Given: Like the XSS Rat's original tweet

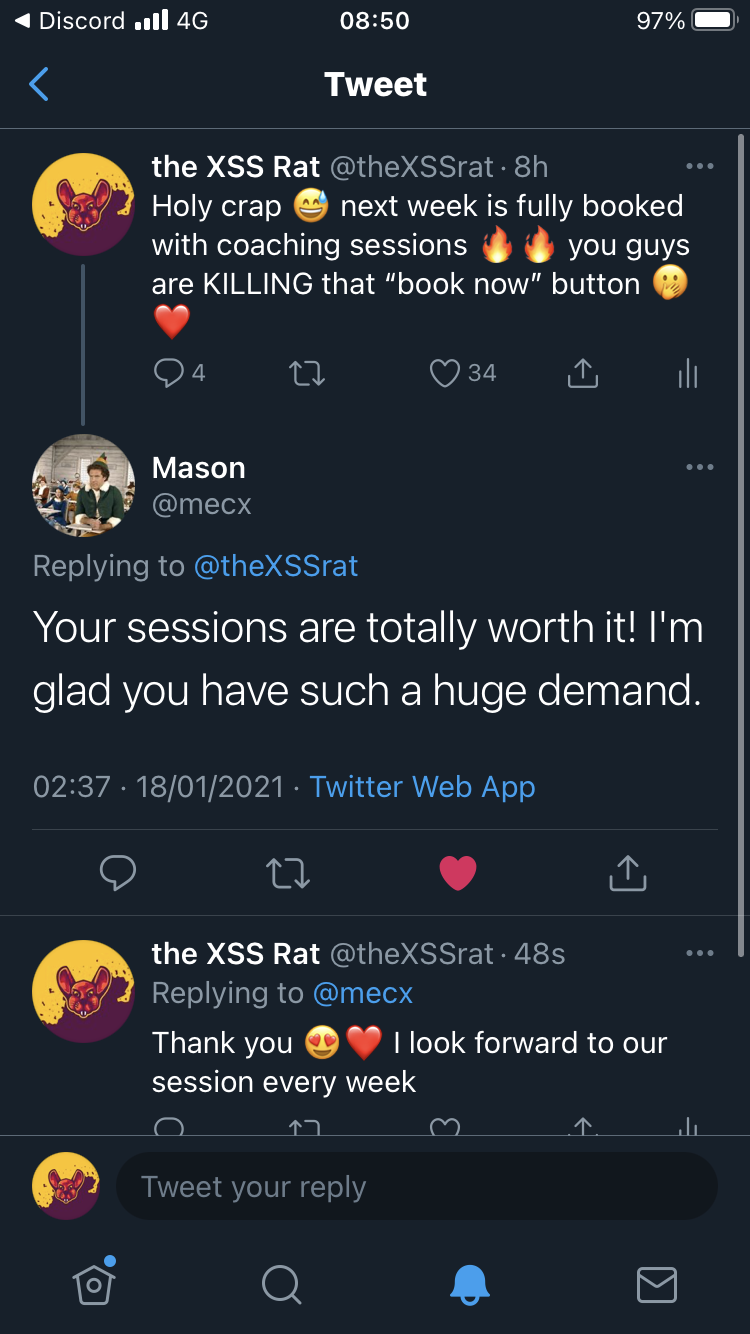Looking at the screenshot, I should [444, 373].
